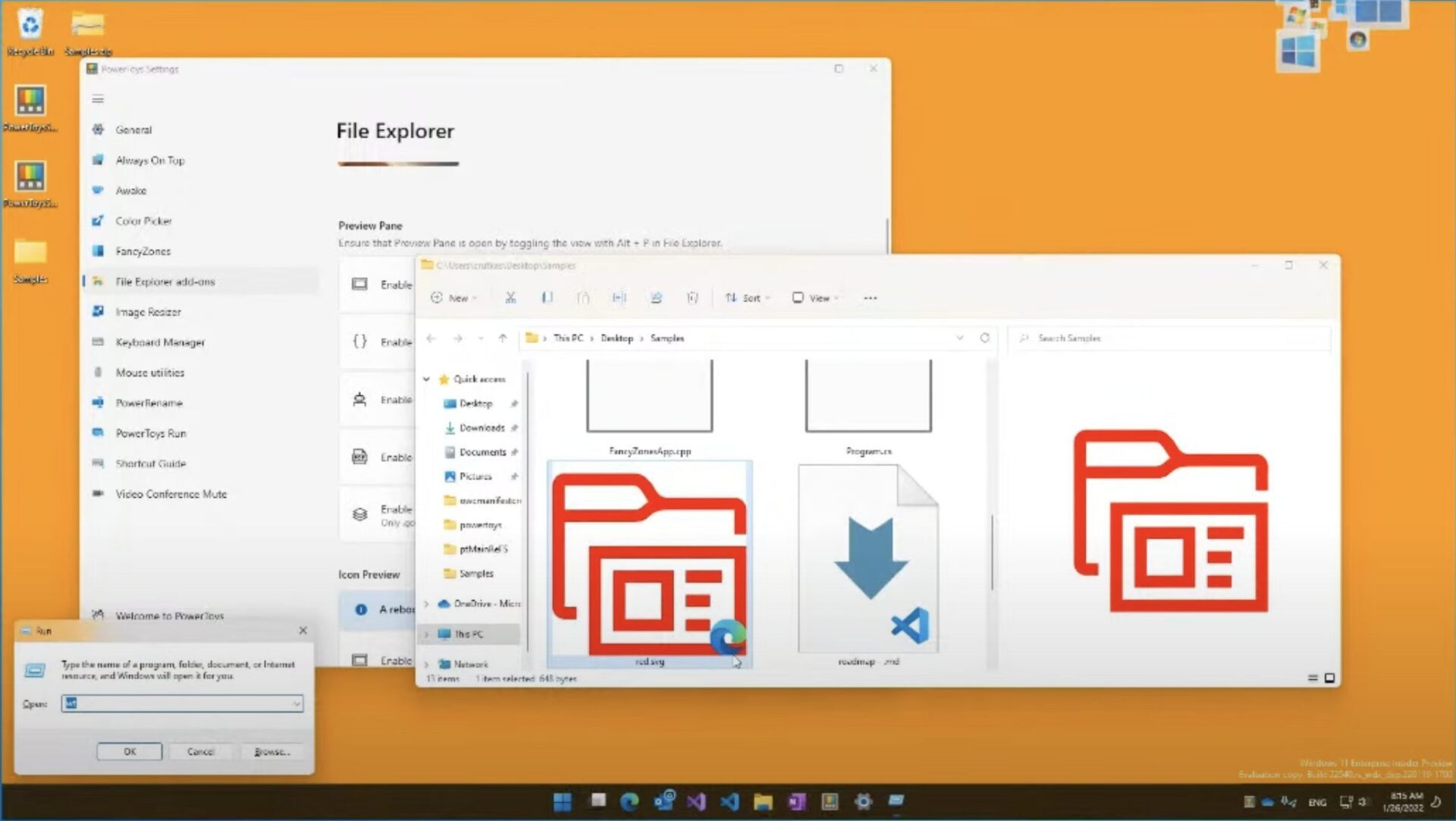The width and height of the screenshot is (1456, 821).
Task: Open Visual Studio Code from the taskbar
Action: [730, 801]
